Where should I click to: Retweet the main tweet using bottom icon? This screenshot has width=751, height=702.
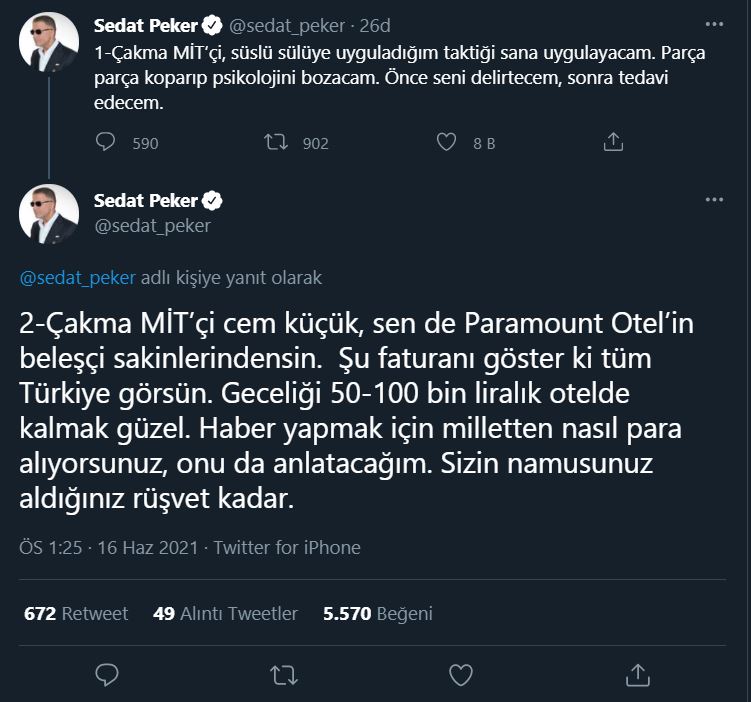[x=284, y=676]
